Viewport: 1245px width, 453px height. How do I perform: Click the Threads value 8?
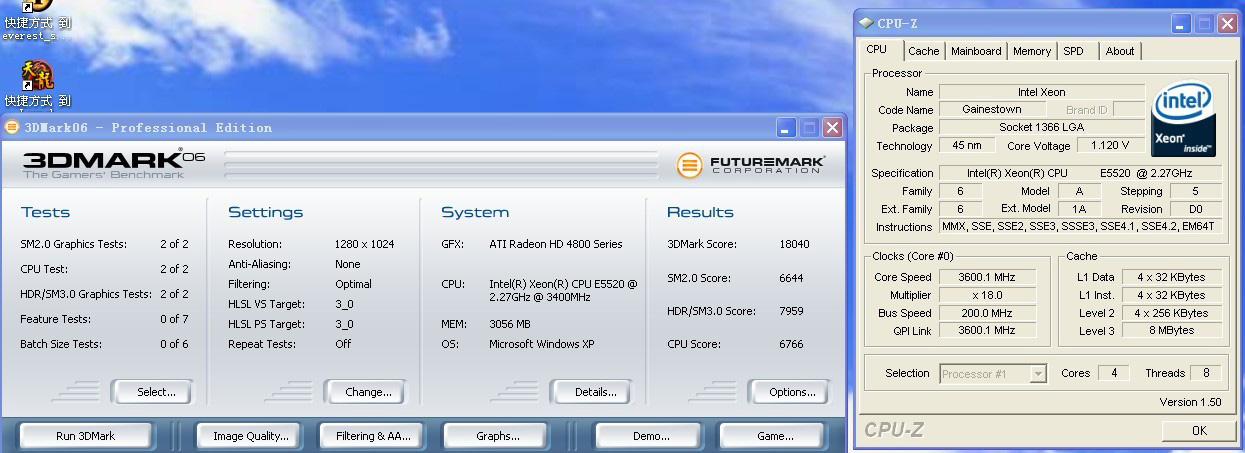[1206, 373]
